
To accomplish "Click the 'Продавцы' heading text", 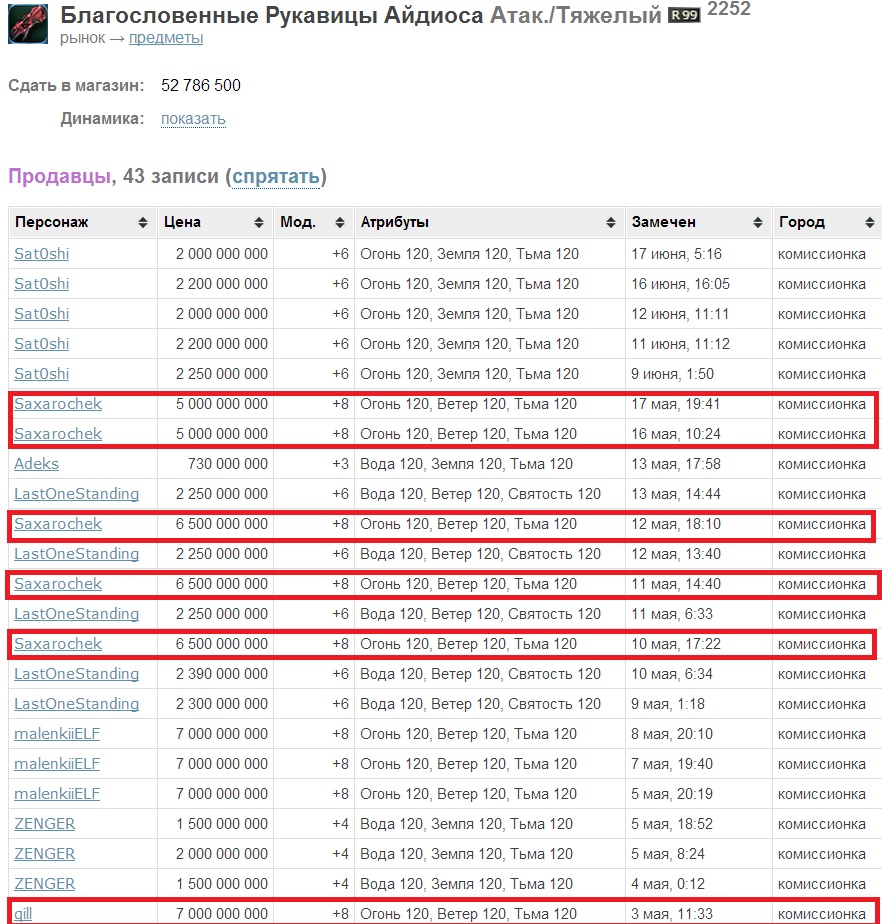I will (x=60, y=176).
